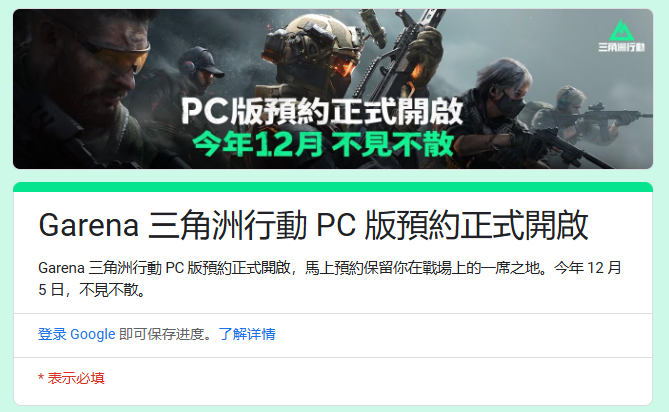Viewport: 669px width, 412px height.
Task: Click the form header banner image
Action: pyautogui.click(x=333, y=89)
